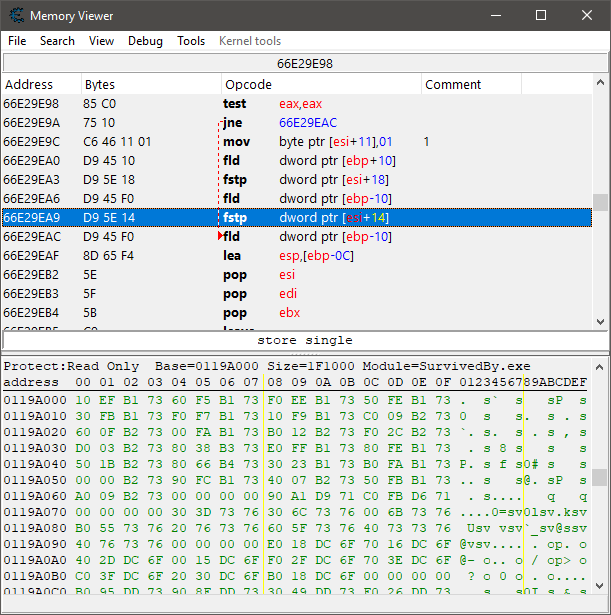The height and width of the screenshot is (615, 611).
Task: Click scroll down arrow in disassembler pane
Action: coord(600,322)
